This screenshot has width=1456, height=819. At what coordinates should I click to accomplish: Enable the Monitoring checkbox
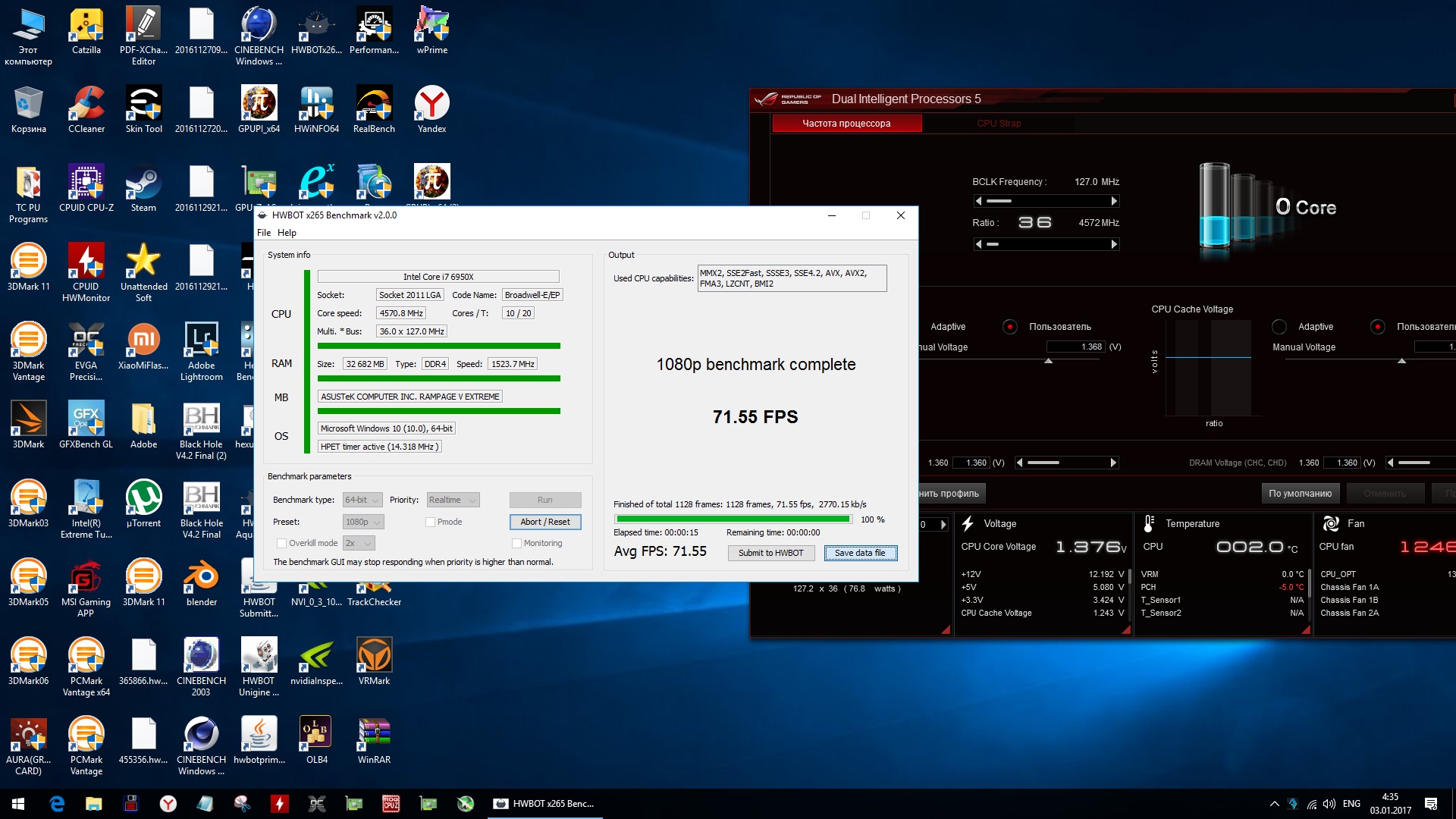click(516, 543)
